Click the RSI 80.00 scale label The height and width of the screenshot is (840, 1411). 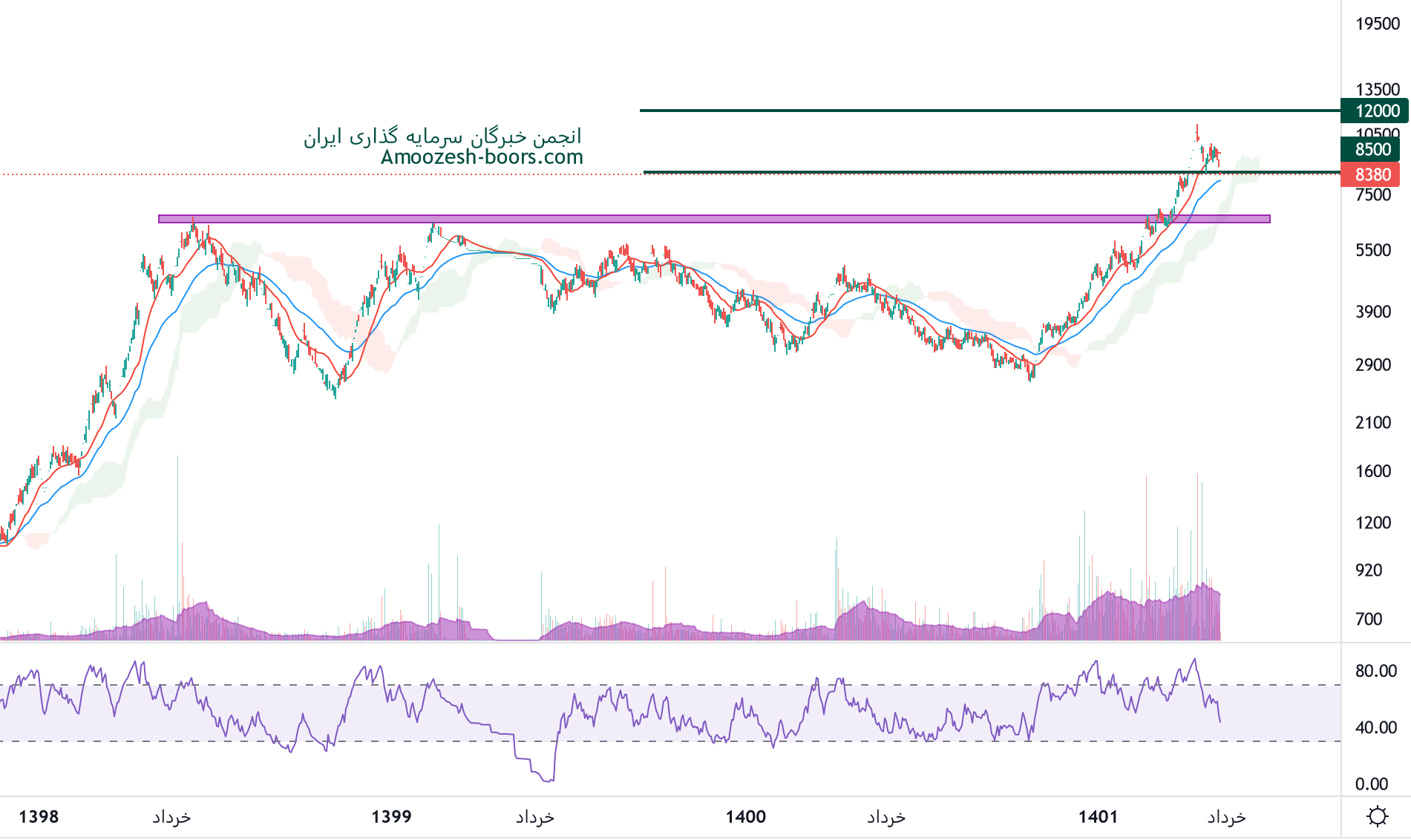point(1375,671)
